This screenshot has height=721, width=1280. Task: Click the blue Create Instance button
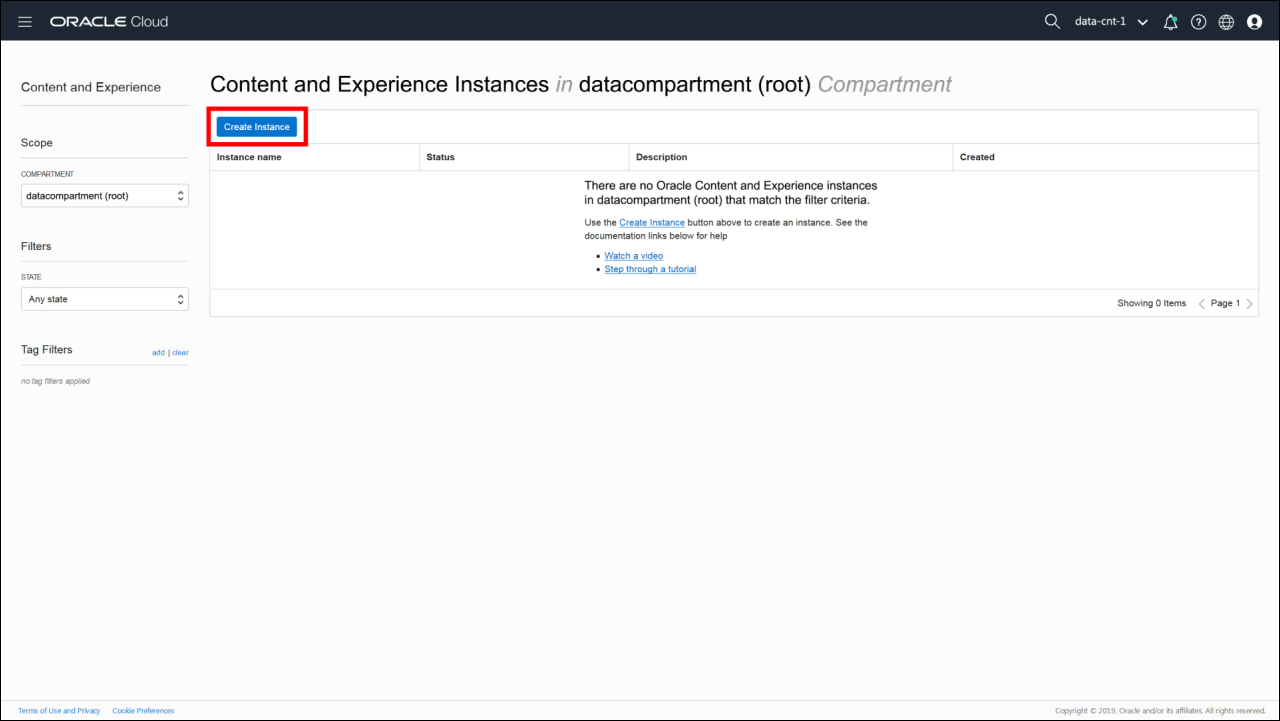(257, 127)
